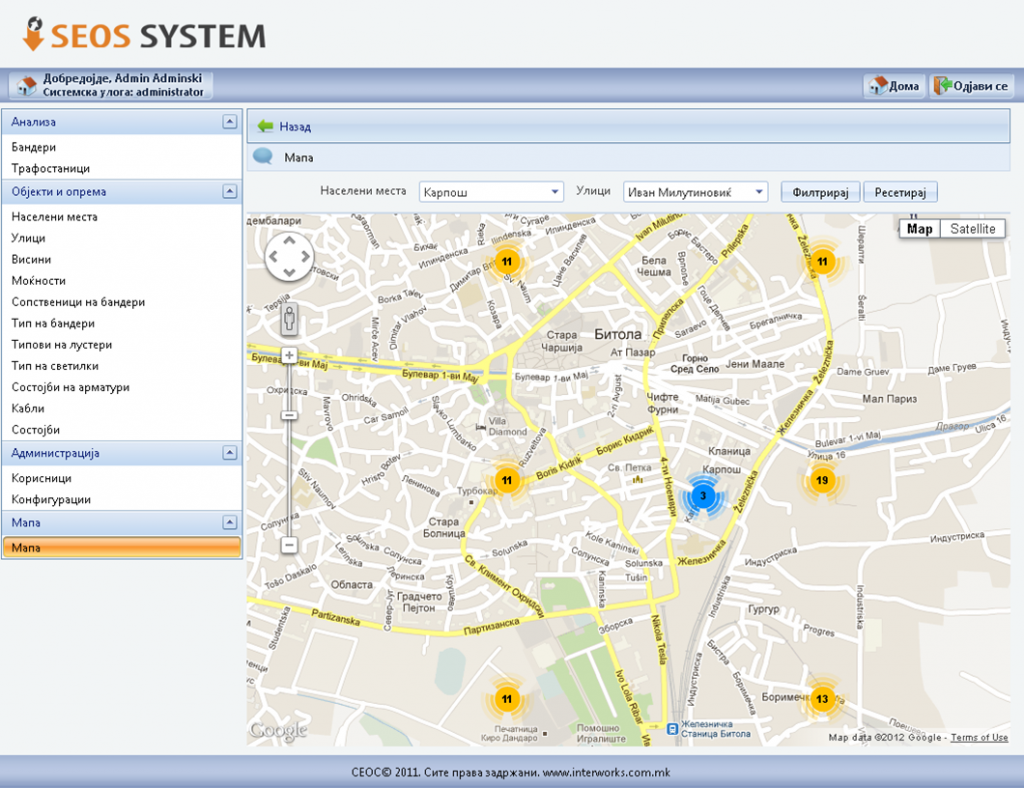Screen dimensions: 1024x788
Task: Open the cluster marker labeled 13
Action: click(822, 699)
